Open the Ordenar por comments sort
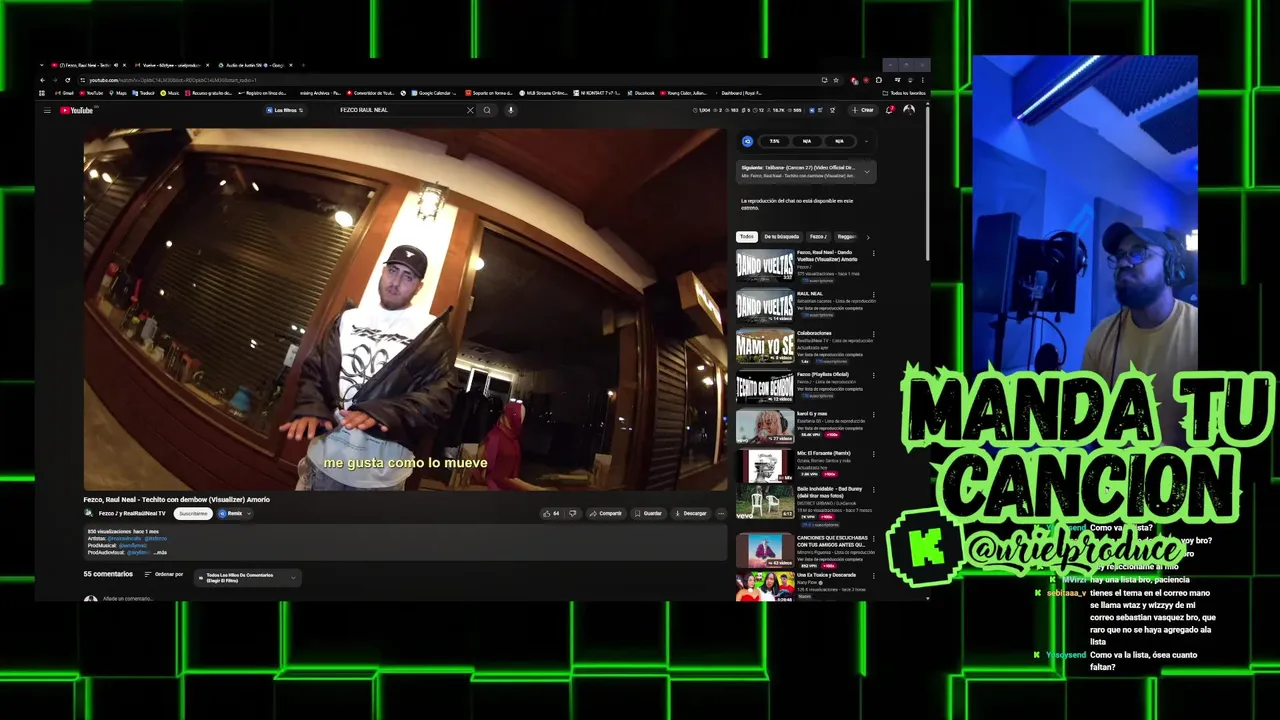This screenshot has width=1280, height=720. (x=165, y=574)
